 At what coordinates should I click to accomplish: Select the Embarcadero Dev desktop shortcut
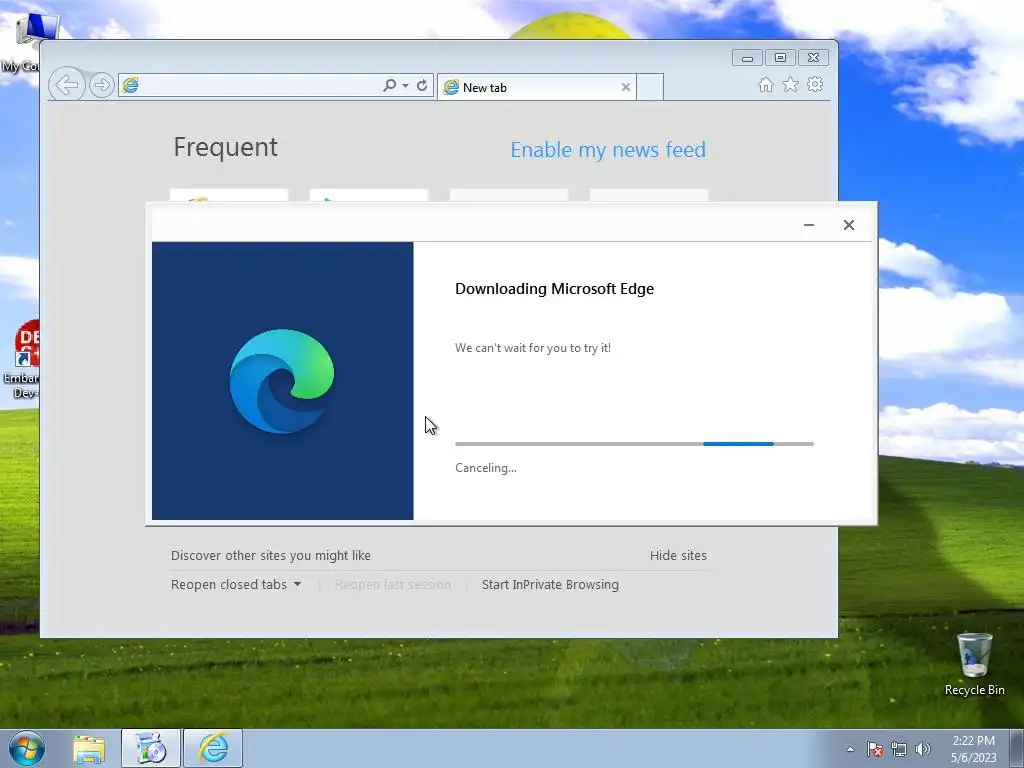[21, 359]
